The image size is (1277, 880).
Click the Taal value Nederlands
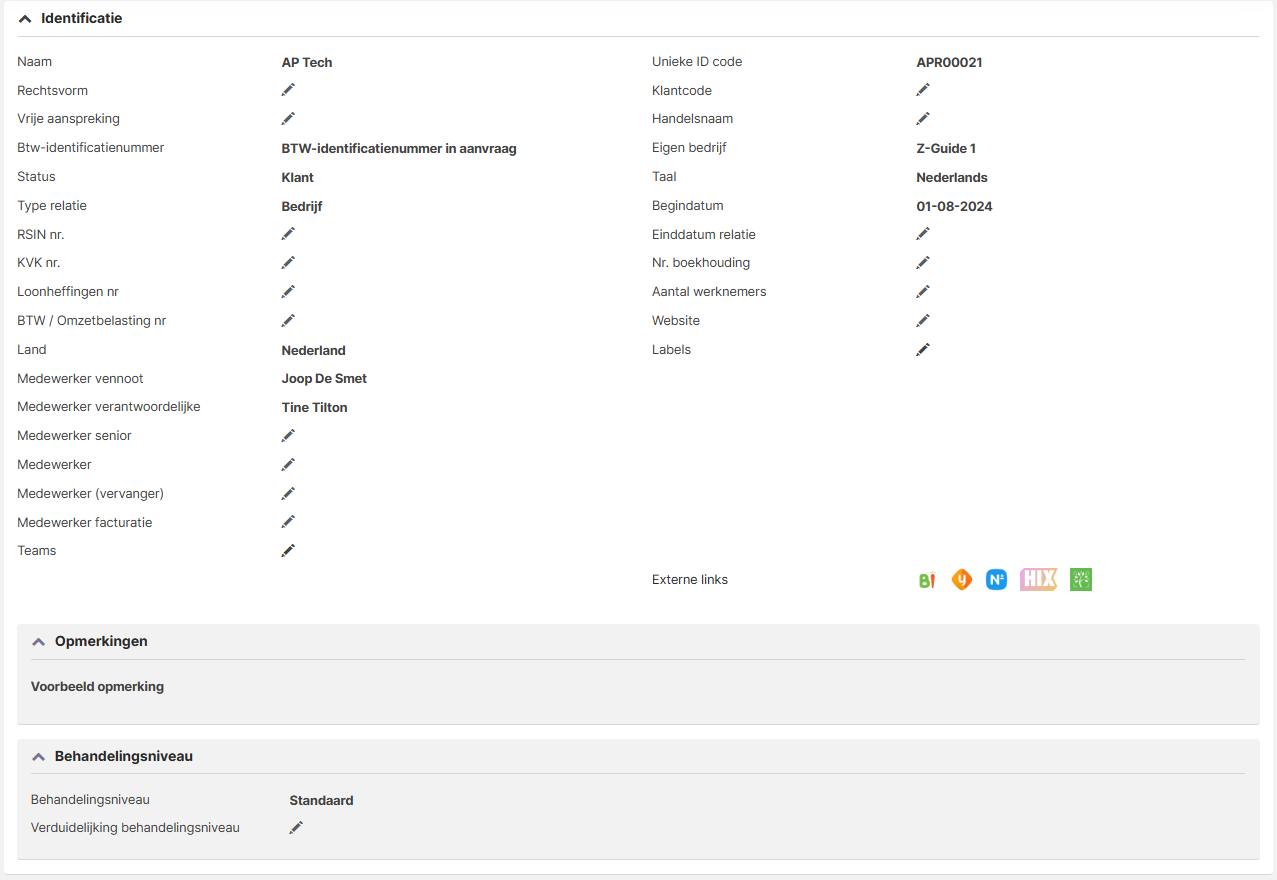click(x=952, y=178)
